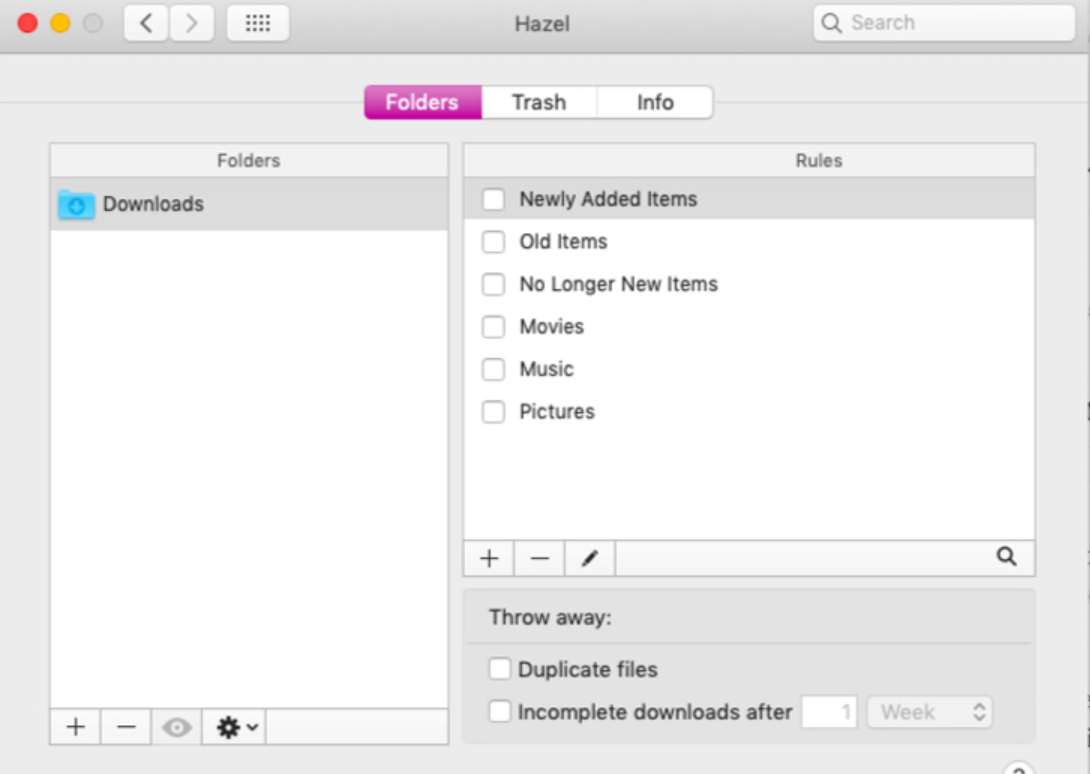
Task: Edit selected rule with pencil icon
Action: click(x=589, y=558)
